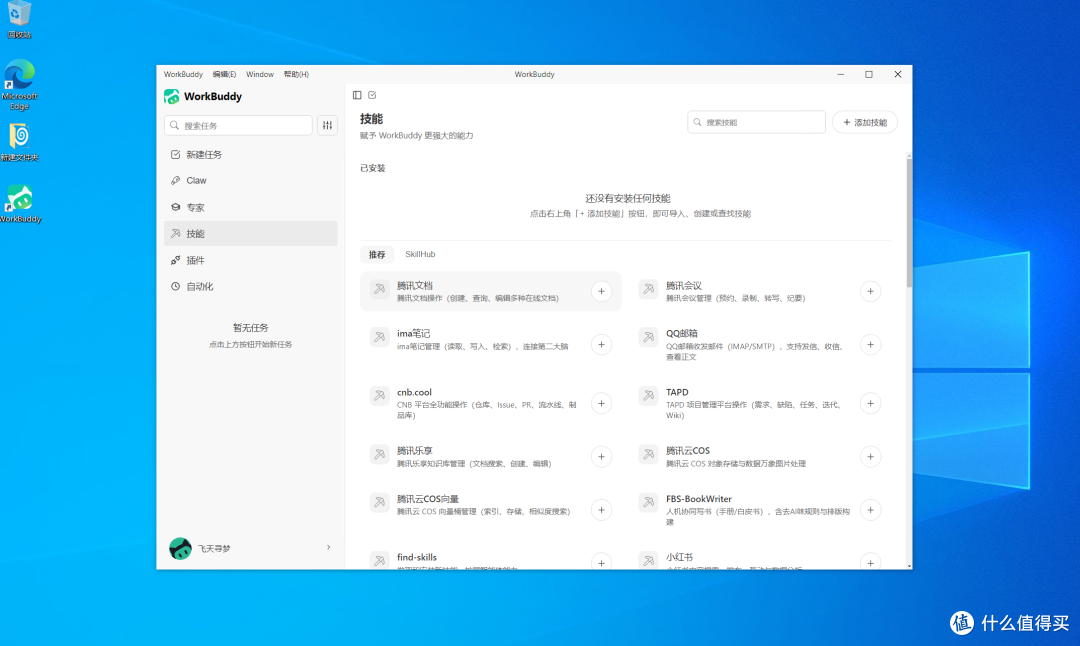Screen dimensions: 1080x646
Task: Click the 腾讯会议 skill title
Action: coord(683,285)
